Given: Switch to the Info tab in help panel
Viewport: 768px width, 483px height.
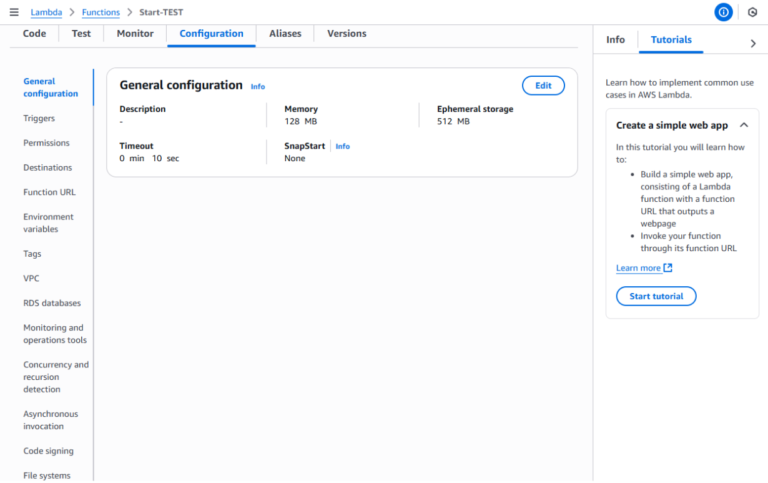Looking at the screenshot, I should (615, 39).
